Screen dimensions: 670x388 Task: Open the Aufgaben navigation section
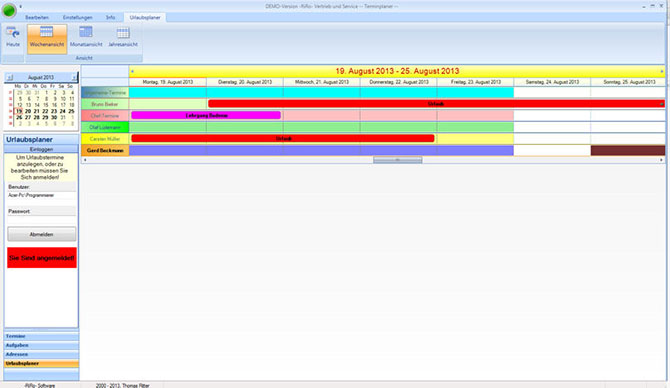tap(41, 345)
